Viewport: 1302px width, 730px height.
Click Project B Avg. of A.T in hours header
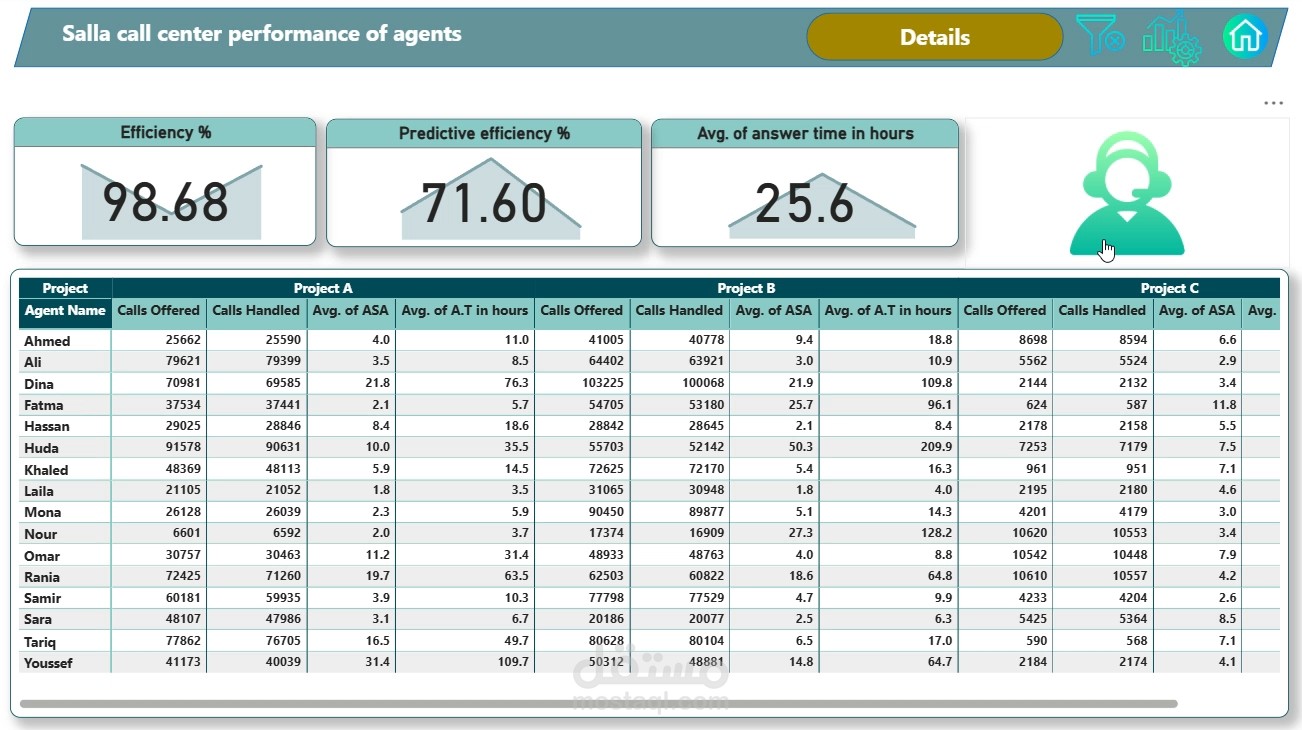(x=888, y=310)
